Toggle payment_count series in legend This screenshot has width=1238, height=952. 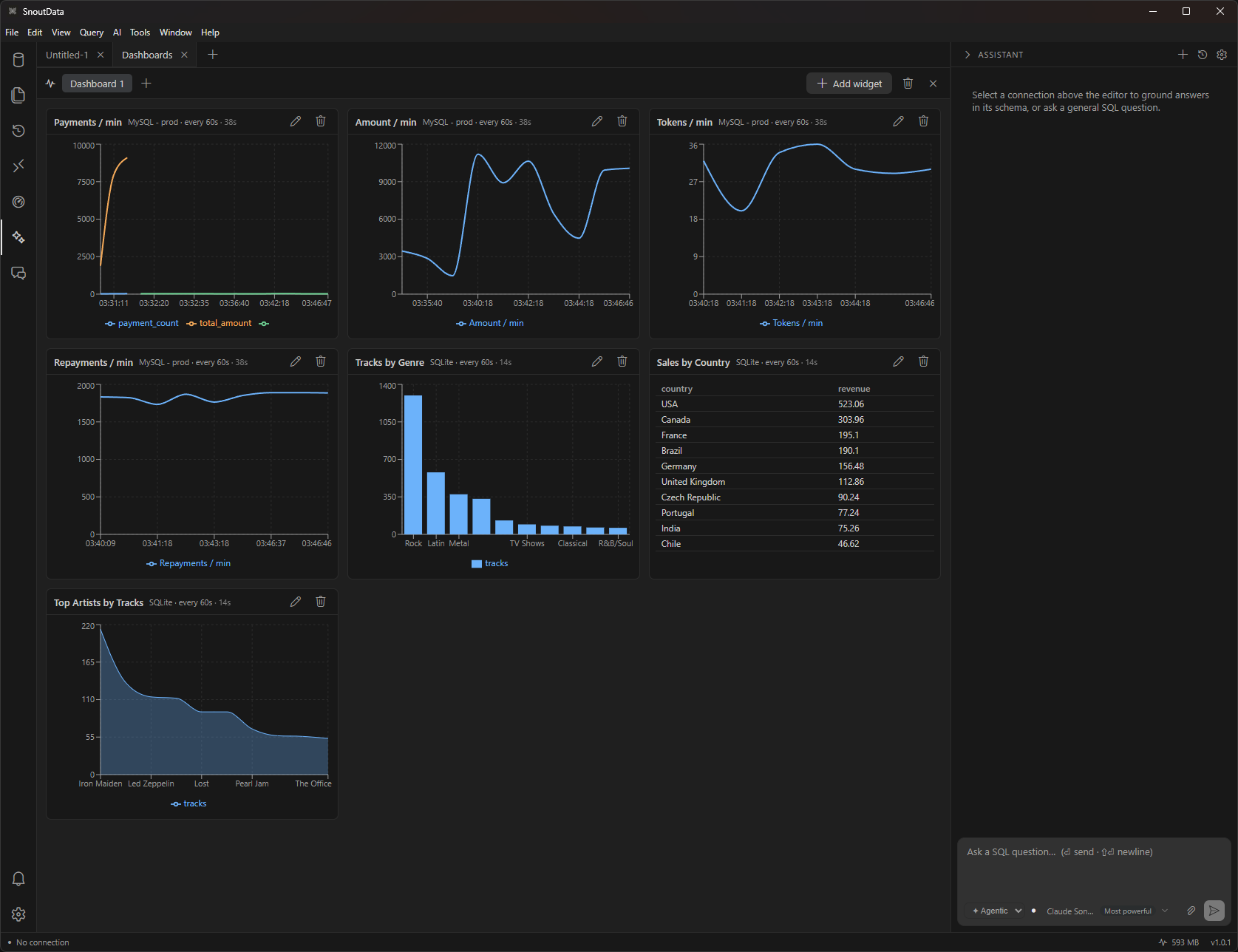tap(142, 323)
